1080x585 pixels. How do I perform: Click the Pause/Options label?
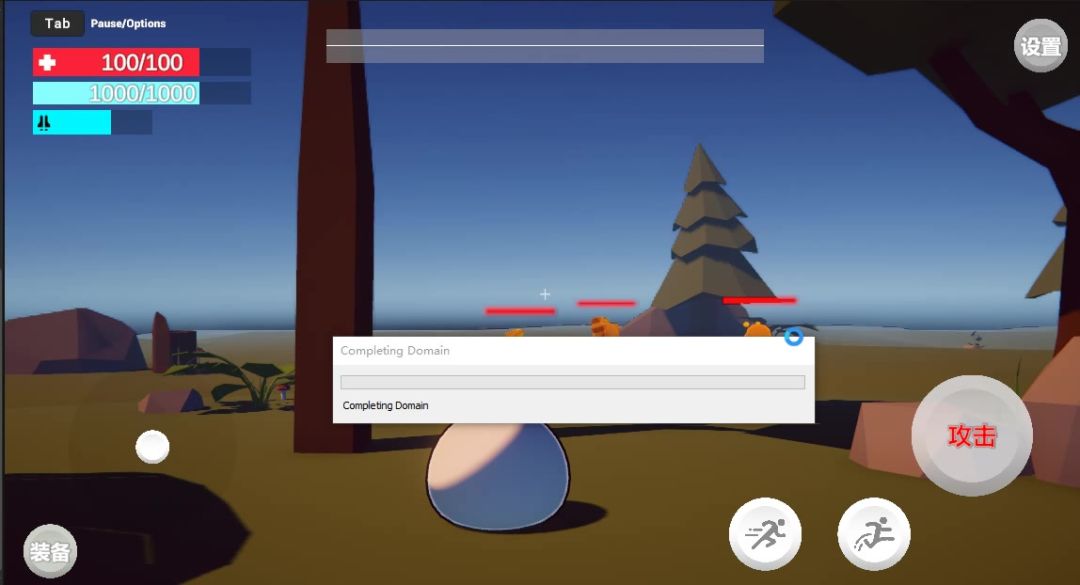point(128,23)
